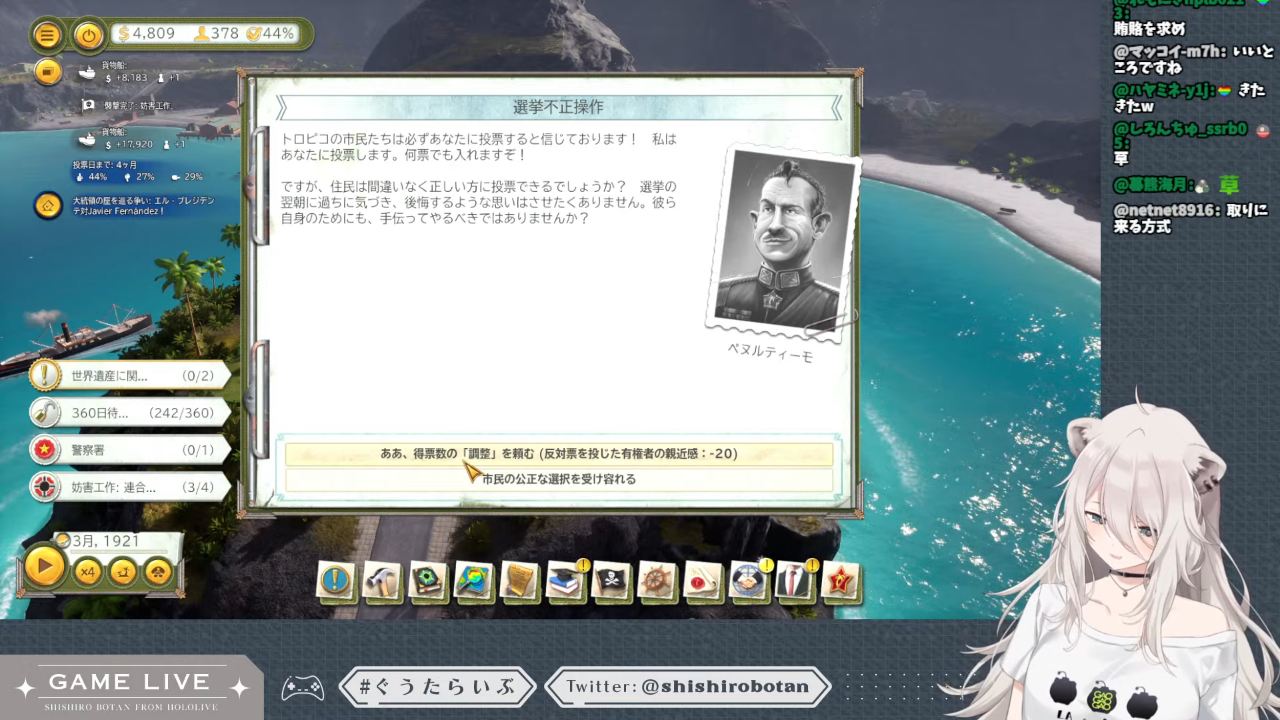The width and height of the screenshot is (1280, 720).
Task: Click chat message from @netnet8916
Action: [1190, 218]
